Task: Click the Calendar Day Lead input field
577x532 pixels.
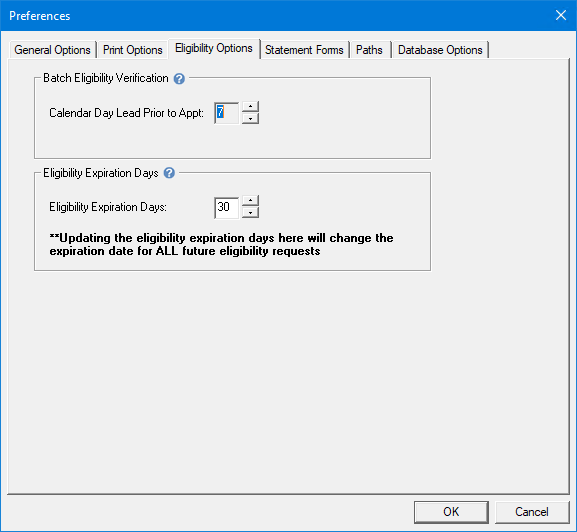Action: pyautogui.click(x=226, y=113)
